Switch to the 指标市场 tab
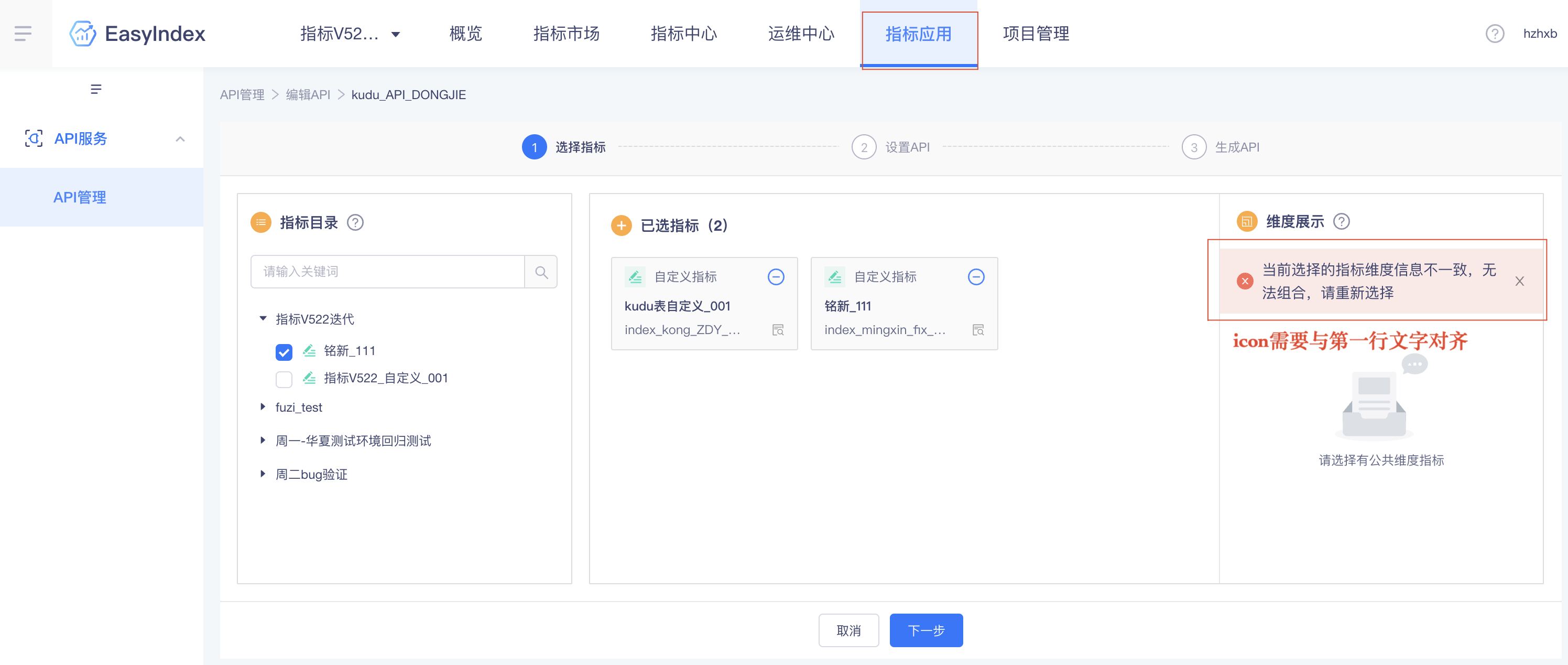The width and height of the screenshot is (1568, 665). pos(565,34)
